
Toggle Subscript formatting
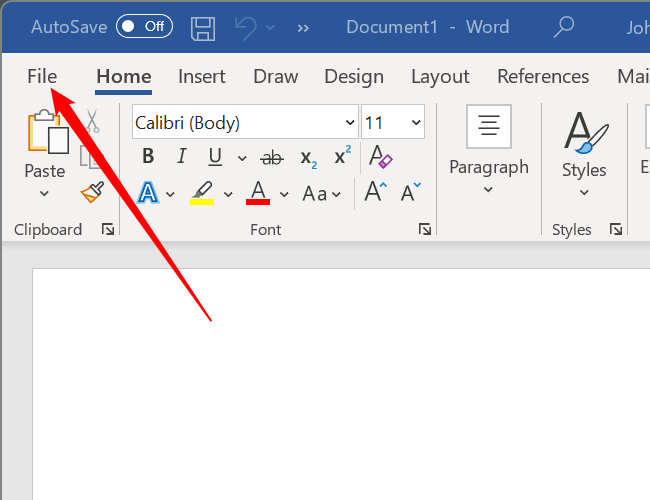pyautogui.click(x=308, y=158)
